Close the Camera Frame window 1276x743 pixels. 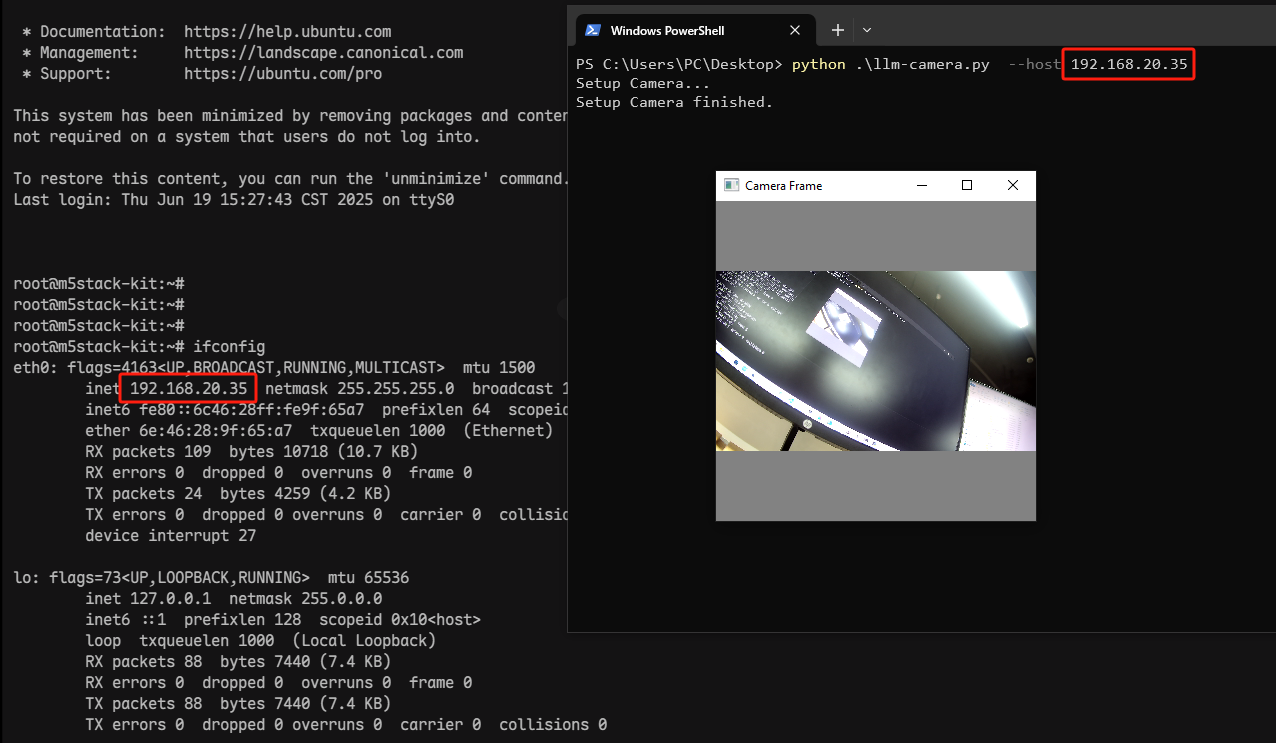coord(1013,185)
